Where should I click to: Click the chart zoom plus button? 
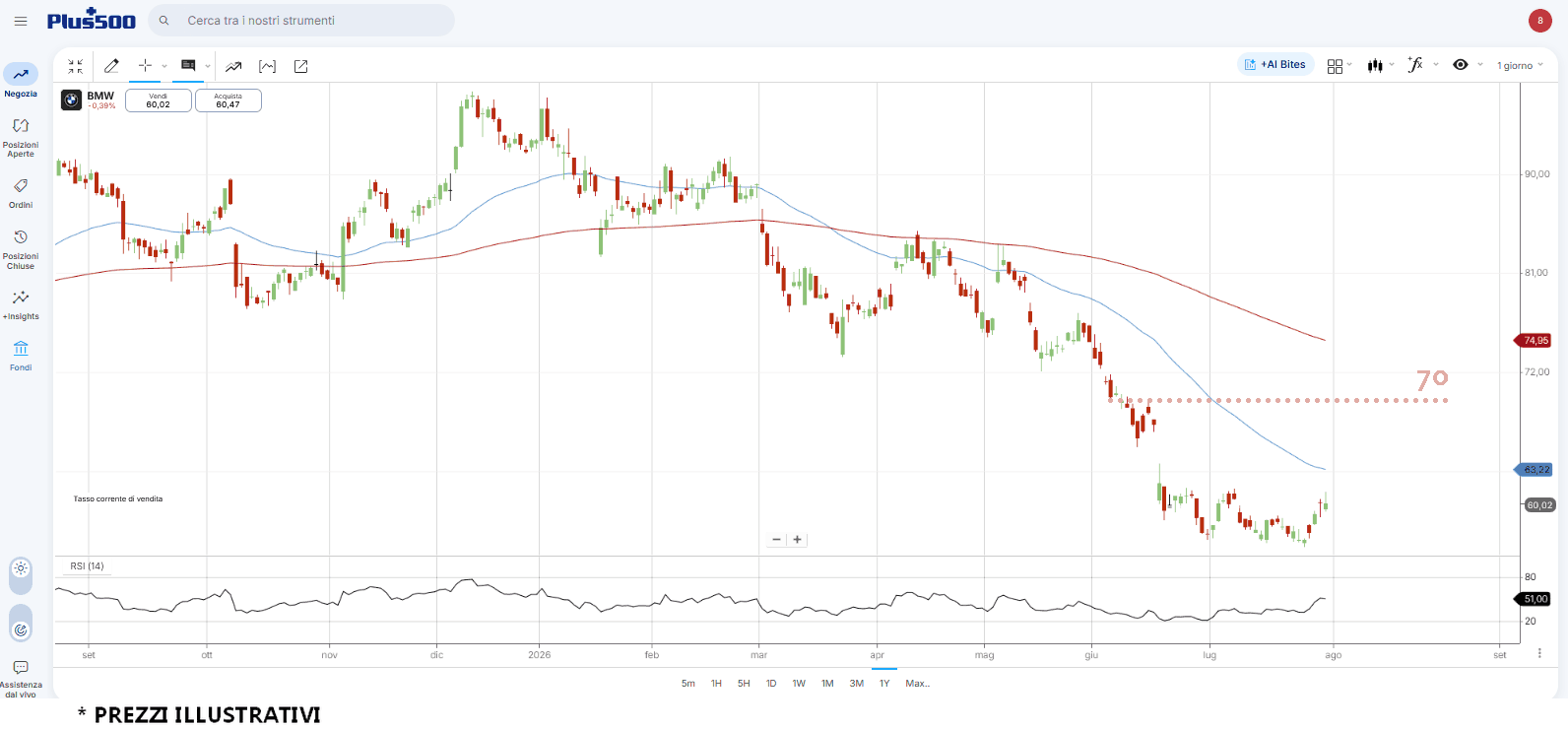[x=798, y=540]
